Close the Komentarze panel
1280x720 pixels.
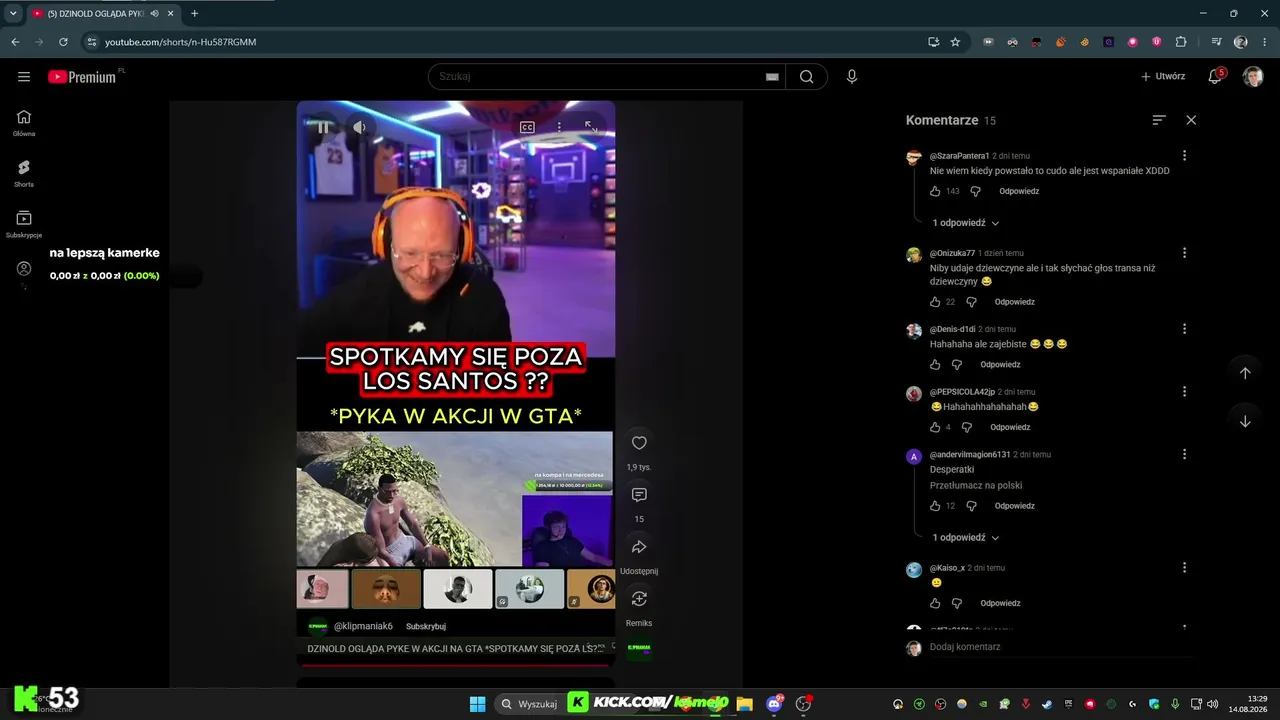[x=1191, y=120]
